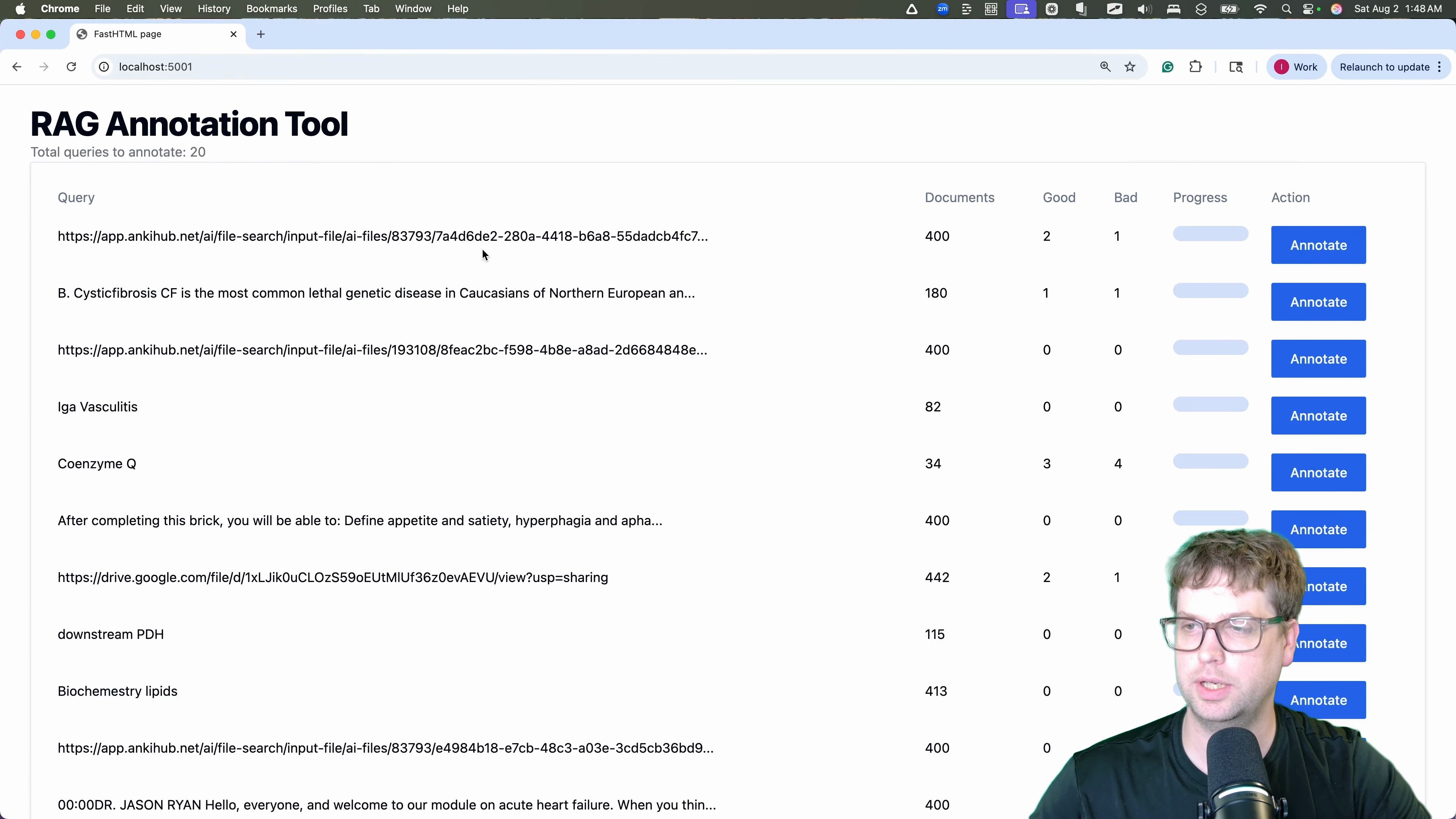Open the Bookmarks menu
This screenshot has height=819, width=1456.
click(271, 9)
